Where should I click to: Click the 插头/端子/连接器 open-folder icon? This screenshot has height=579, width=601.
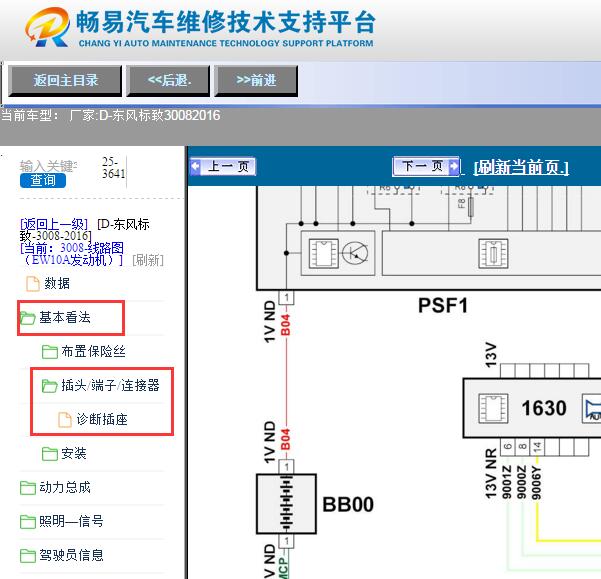click(x=50, y=385)
